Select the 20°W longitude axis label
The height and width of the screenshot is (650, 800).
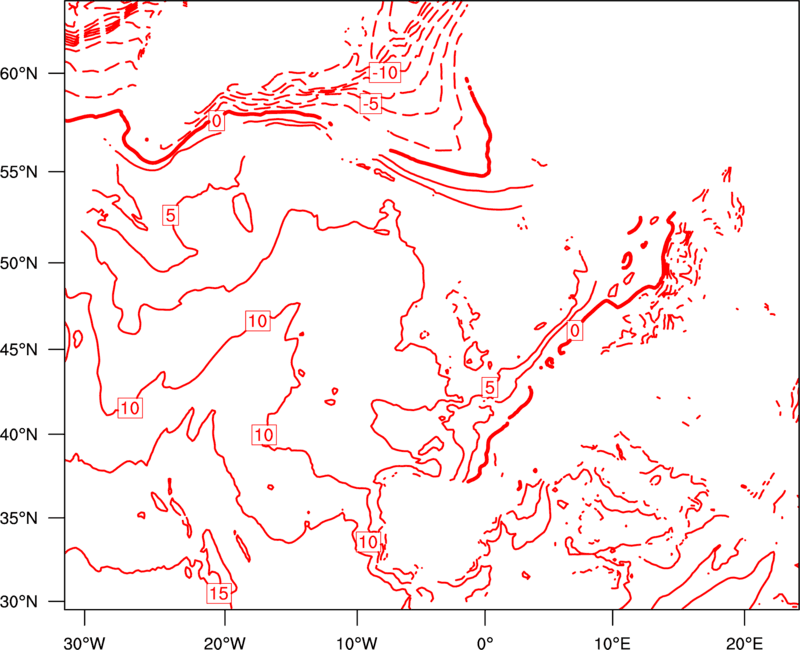pos(225,642)
